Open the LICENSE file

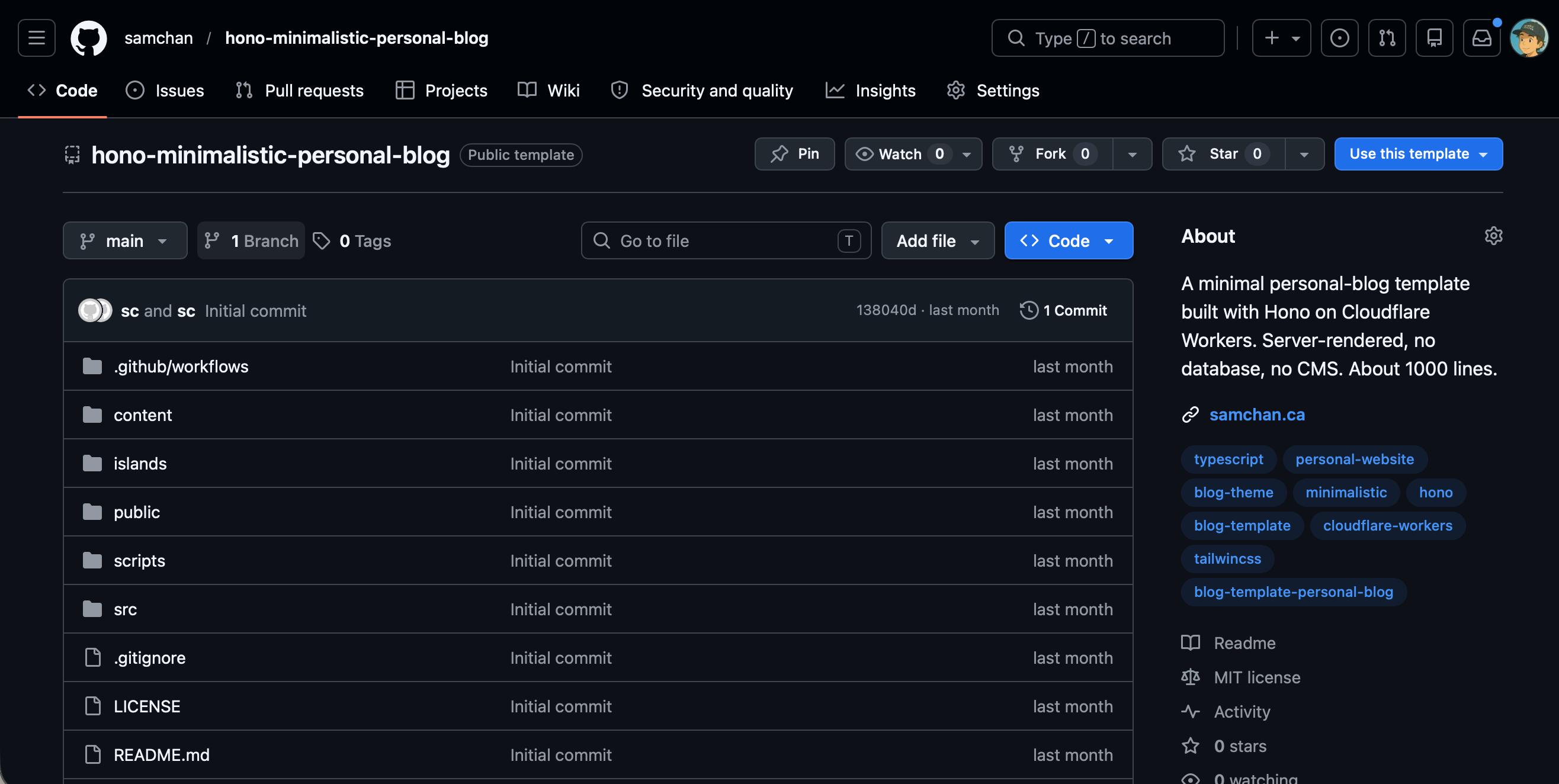coord(147,706)
